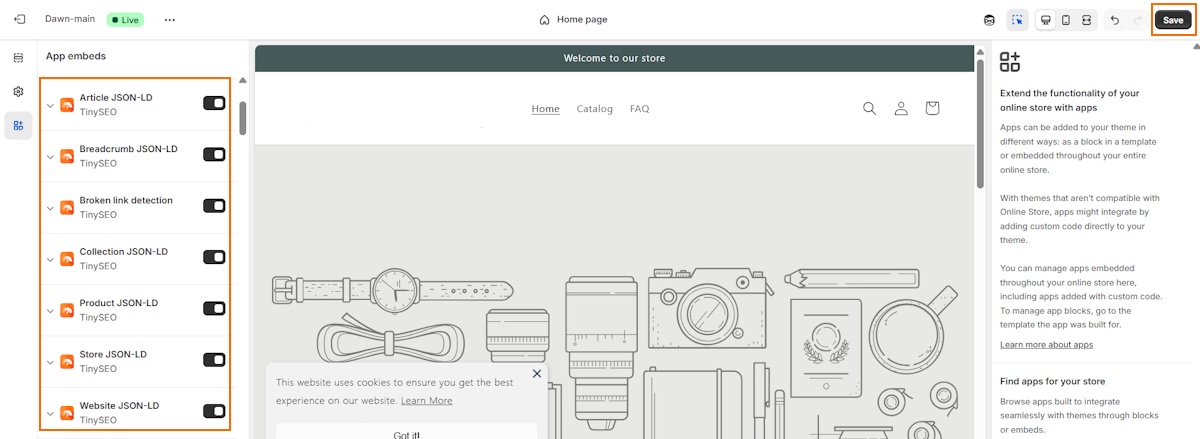
Task: Click the home icon beside Home page
Action: (544, 20)
